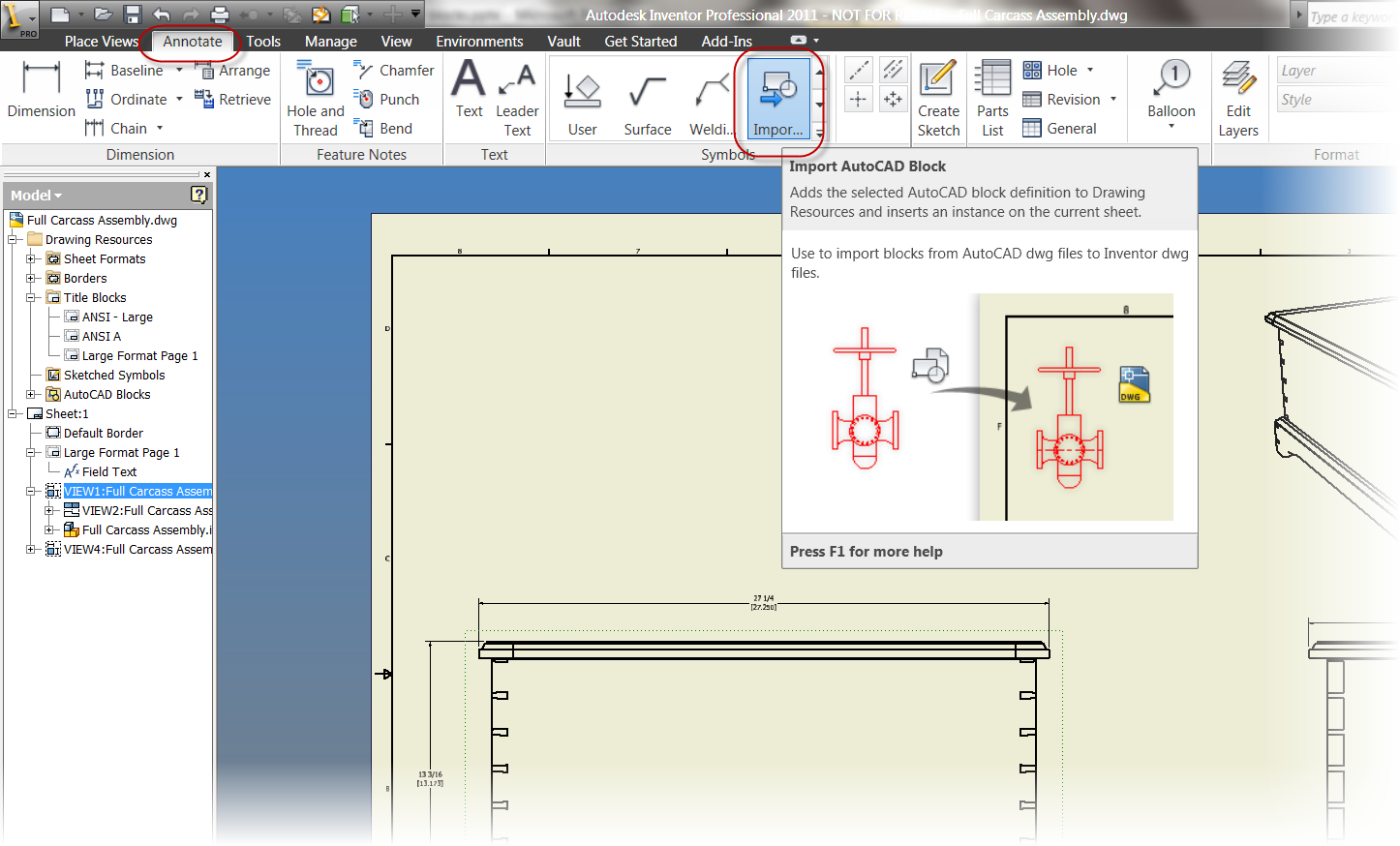Image resolution: width=1400 pixels, height=846 pixels.
Task: Switch to Environments tab
Action: [x=479, y=41]
